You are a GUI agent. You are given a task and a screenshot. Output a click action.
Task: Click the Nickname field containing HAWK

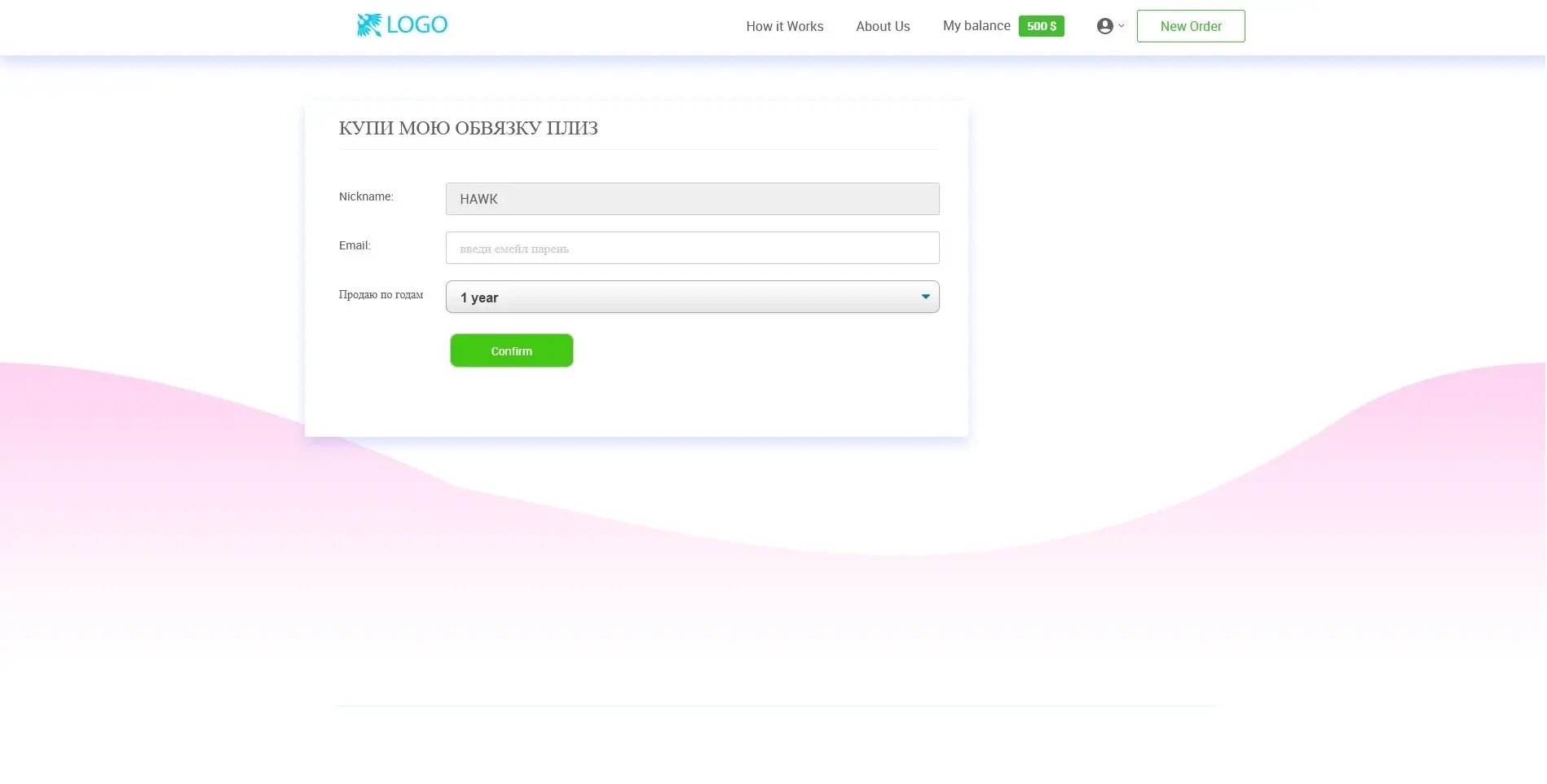click(x=692, y=199)
